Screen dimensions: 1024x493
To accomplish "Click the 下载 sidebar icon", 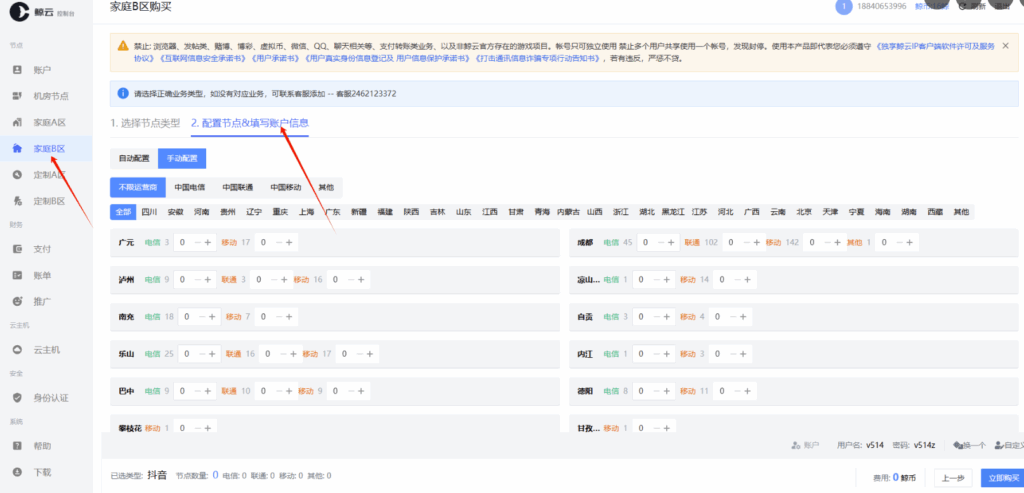I will pos(18,472).
